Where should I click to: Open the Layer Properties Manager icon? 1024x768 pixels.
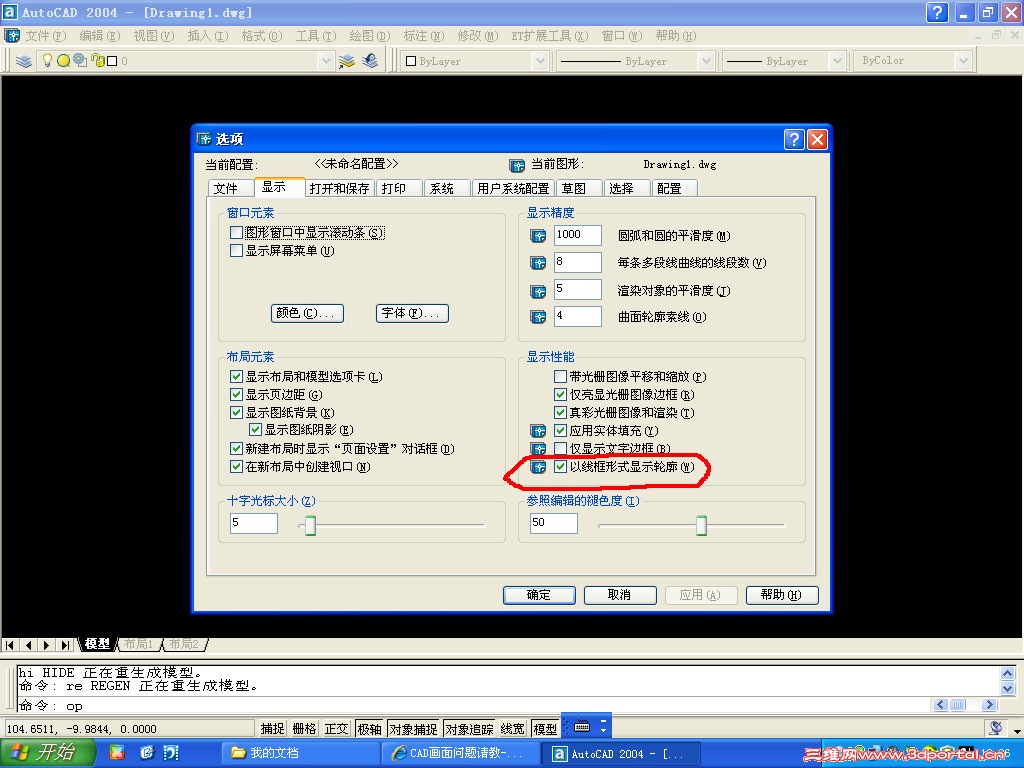(x=24, y=61)
